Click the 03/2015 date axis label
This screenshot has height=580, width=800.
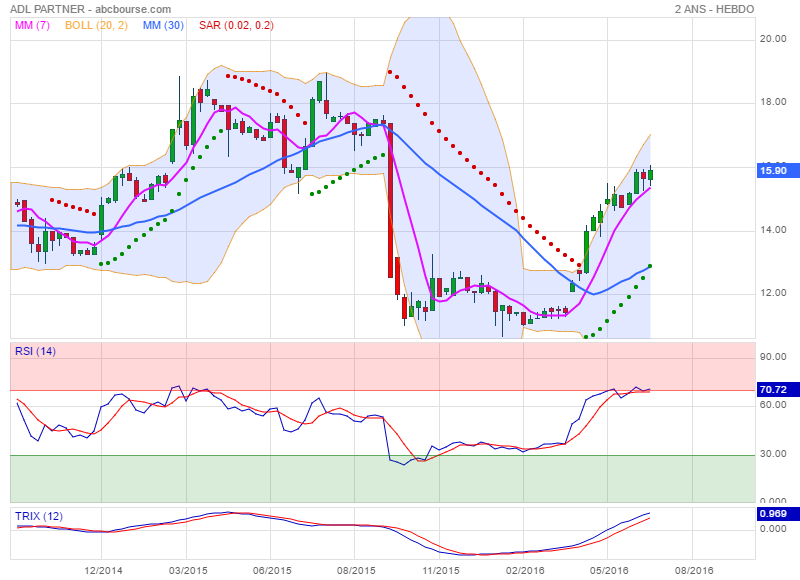(188, 570)
